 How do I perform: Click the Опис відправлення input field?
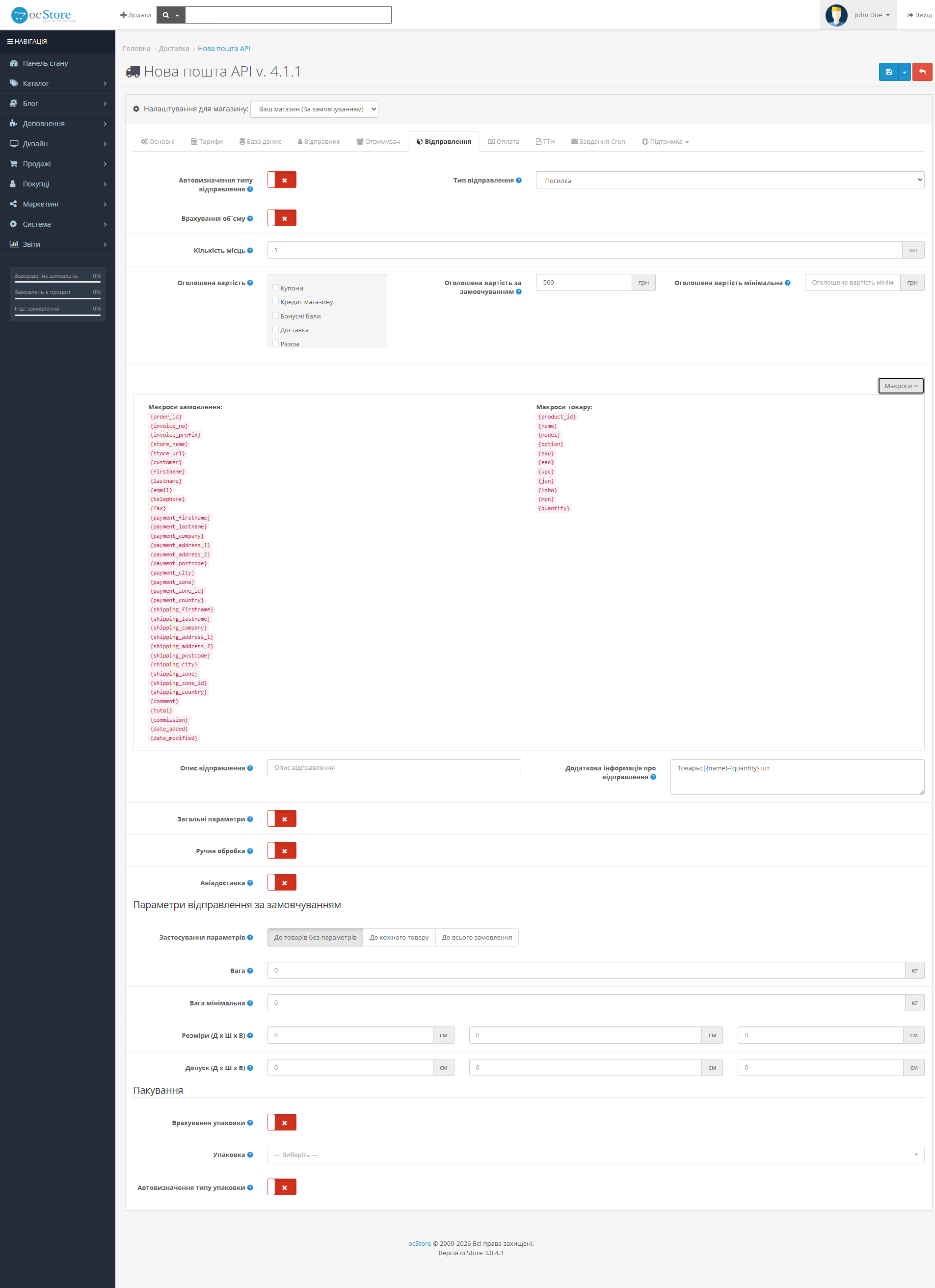click(x=394, y=768)
